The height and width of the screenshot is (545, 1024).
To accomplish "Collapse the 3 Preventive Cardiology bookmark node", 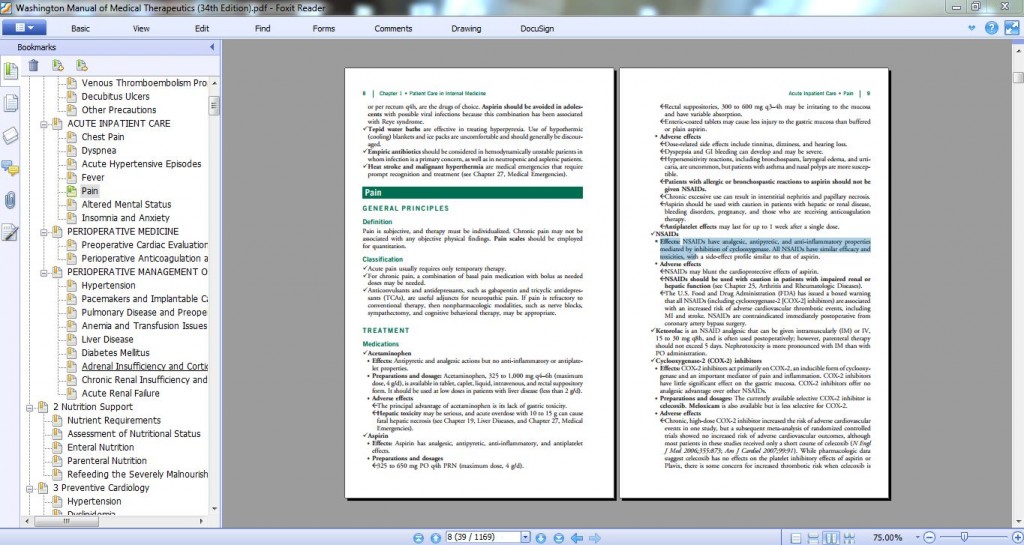I will tap(29, 488).
